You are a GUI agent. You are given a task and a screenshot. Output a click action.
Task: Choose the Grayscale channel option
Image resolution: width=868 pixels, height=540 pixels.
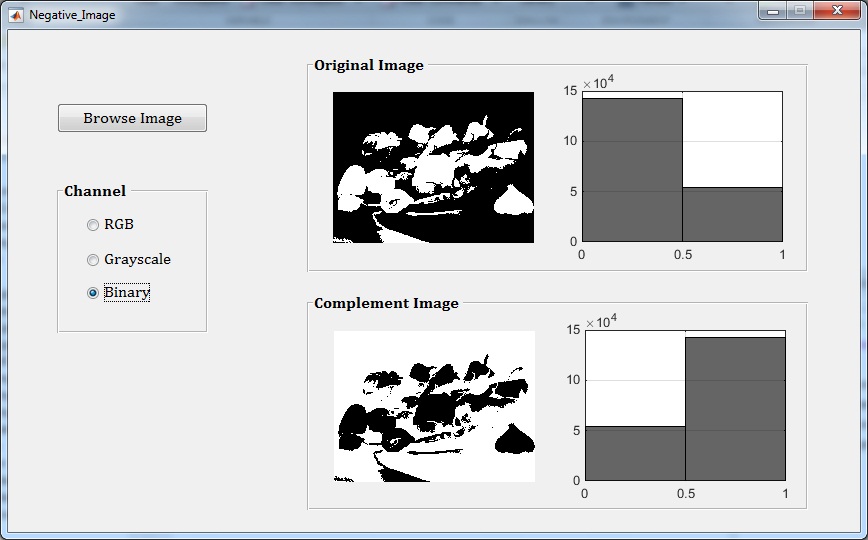click(94, 260)
